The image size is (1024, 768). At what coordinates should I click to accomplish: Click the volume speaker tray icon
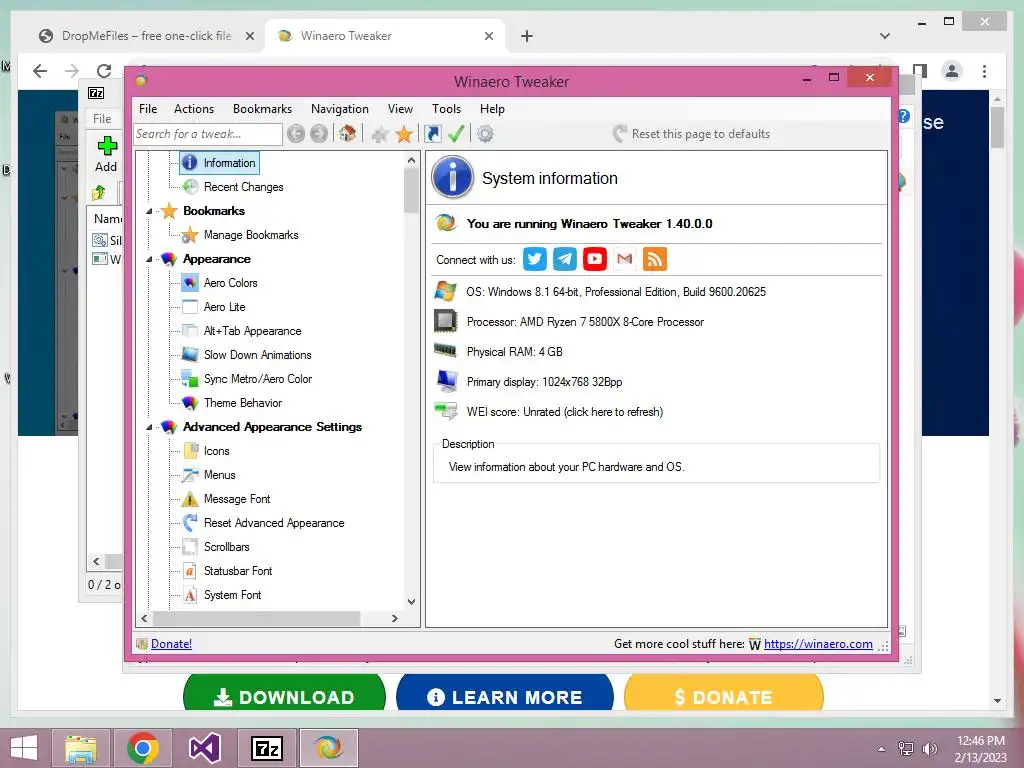tap(929, 749)
